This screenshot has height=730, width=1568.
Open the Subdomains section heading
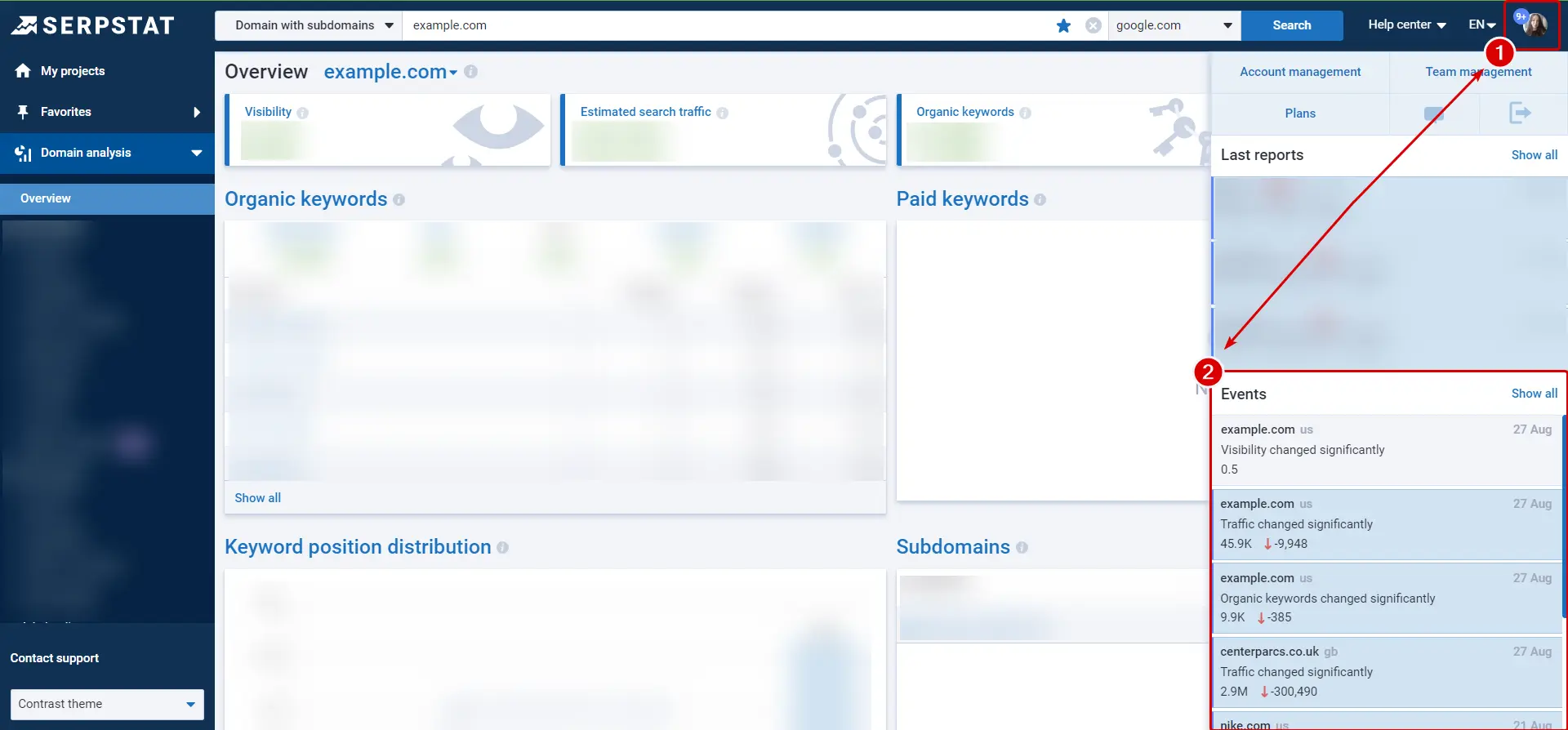tap(953, 547)
